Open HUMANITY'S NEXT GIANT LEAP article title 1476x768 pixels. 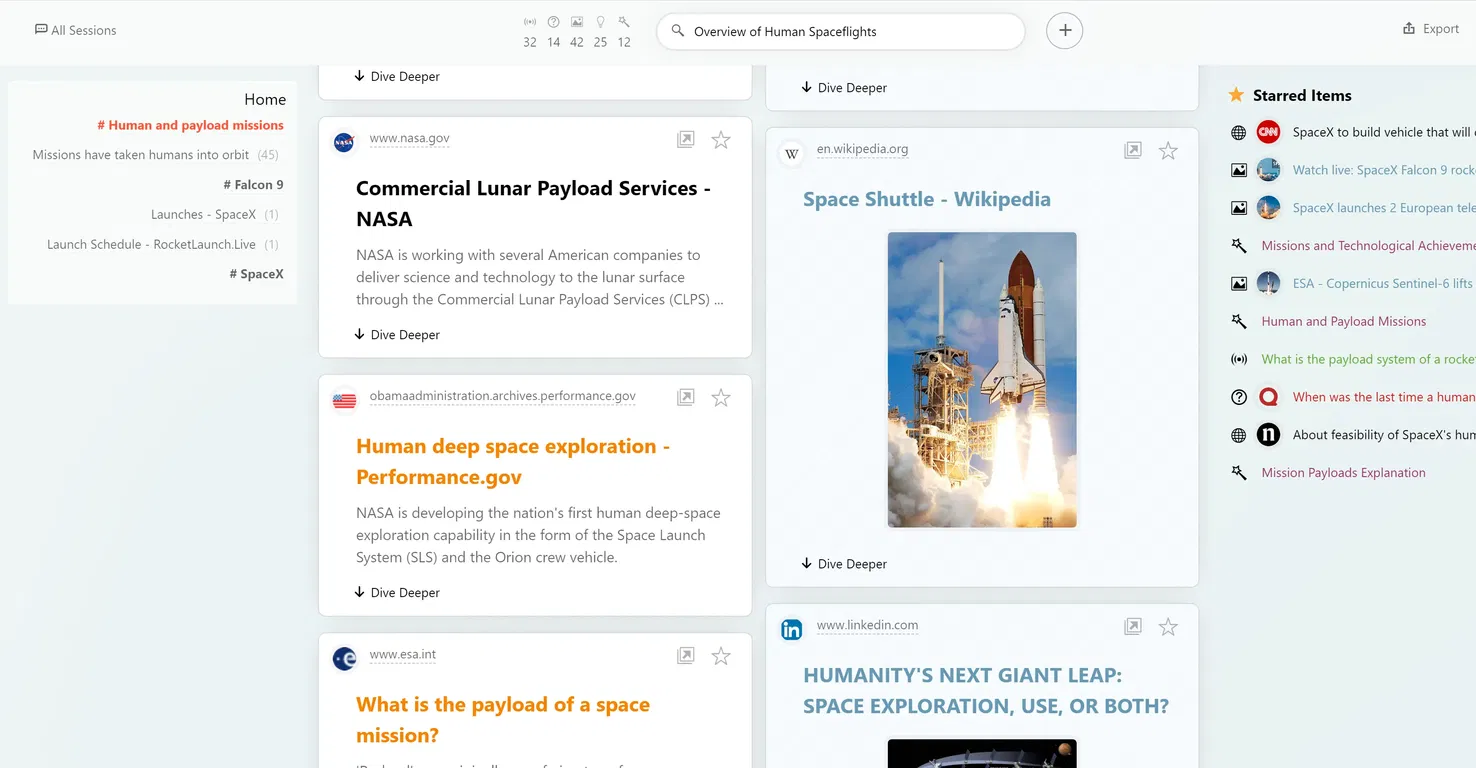986,691
